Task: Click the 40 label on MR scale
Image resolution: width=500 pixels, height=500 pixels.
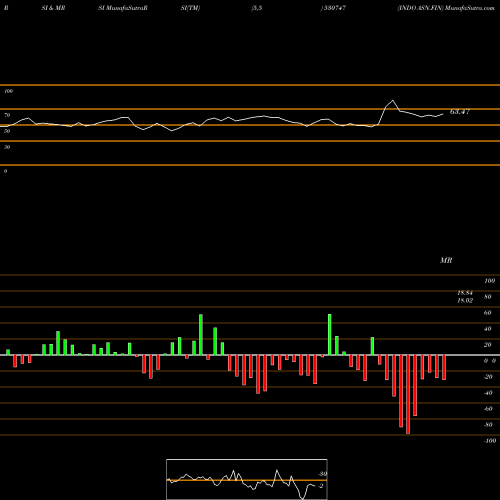Action: (488, 329)
